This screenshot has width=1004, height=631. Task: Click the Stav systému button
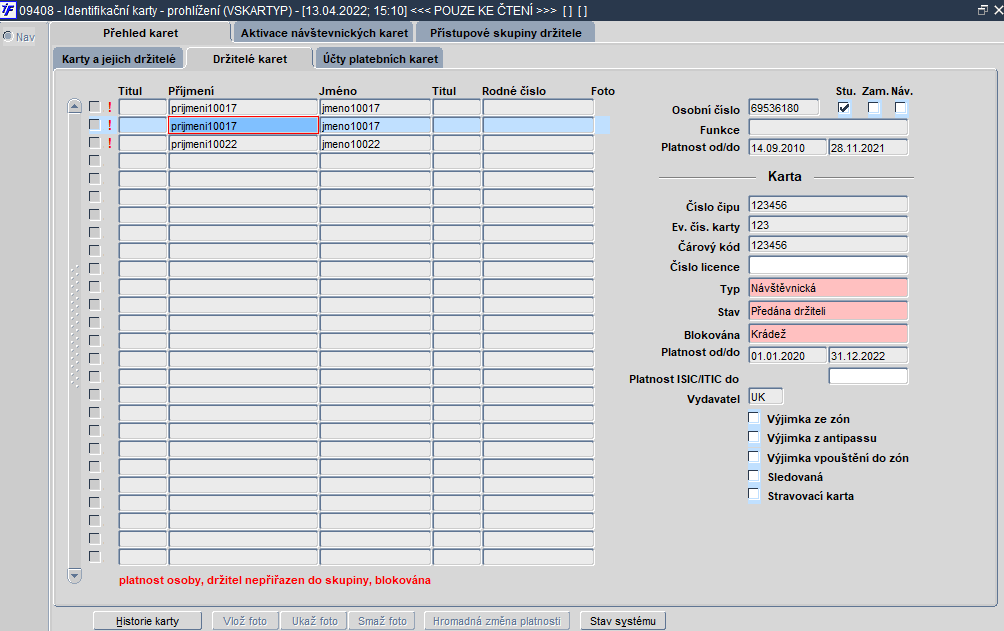(x=623, y=621)
